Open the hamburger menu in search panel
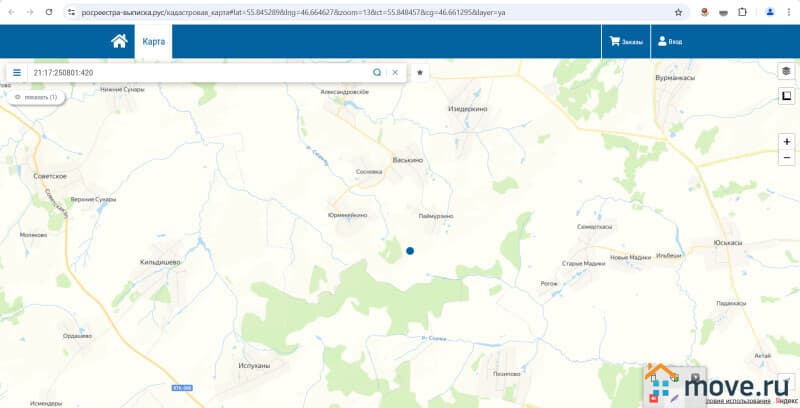Viewport: 800px width, 408px height. click(x=17, y=73)
